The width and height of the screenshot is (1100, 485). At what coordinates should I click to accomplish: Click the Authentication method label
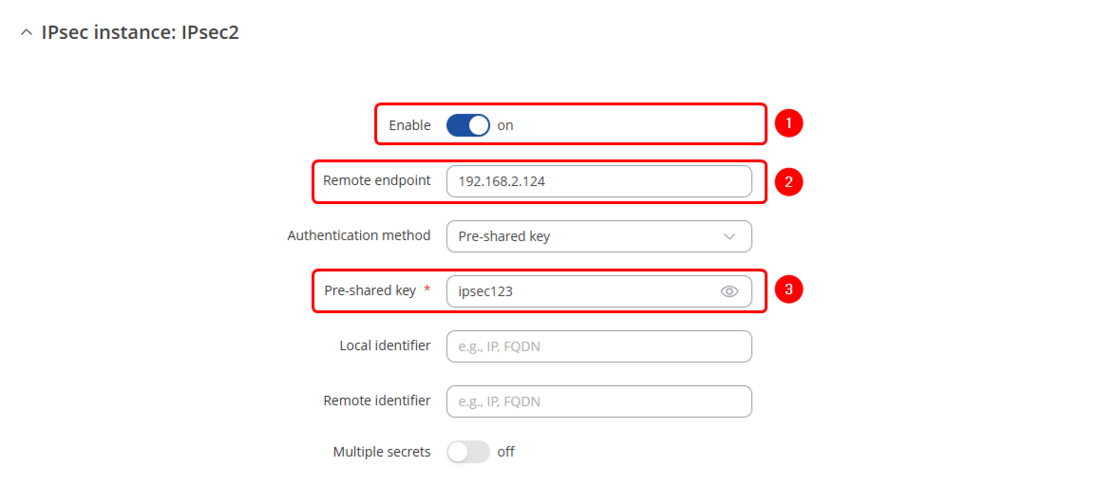pos(359,236)
